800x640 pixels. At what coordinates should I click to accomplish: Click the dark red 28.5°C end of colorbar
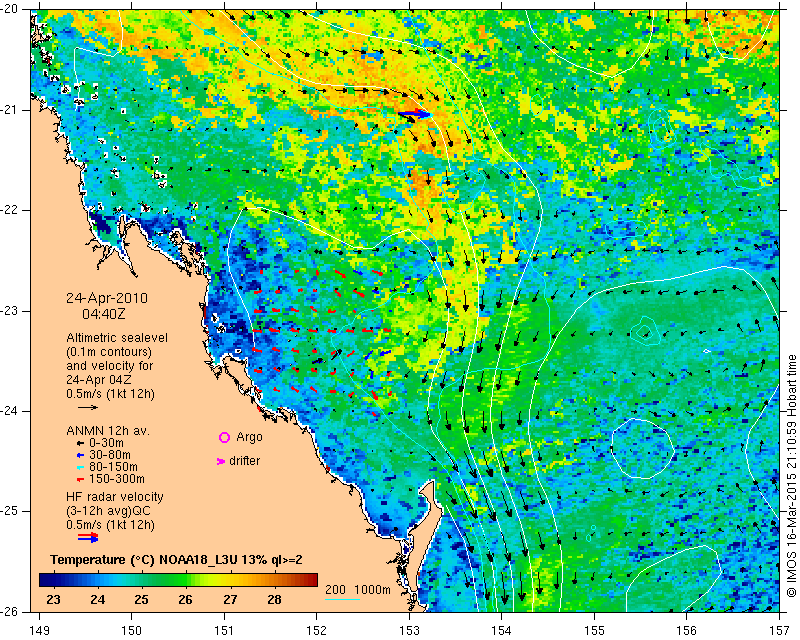[313, 580]
